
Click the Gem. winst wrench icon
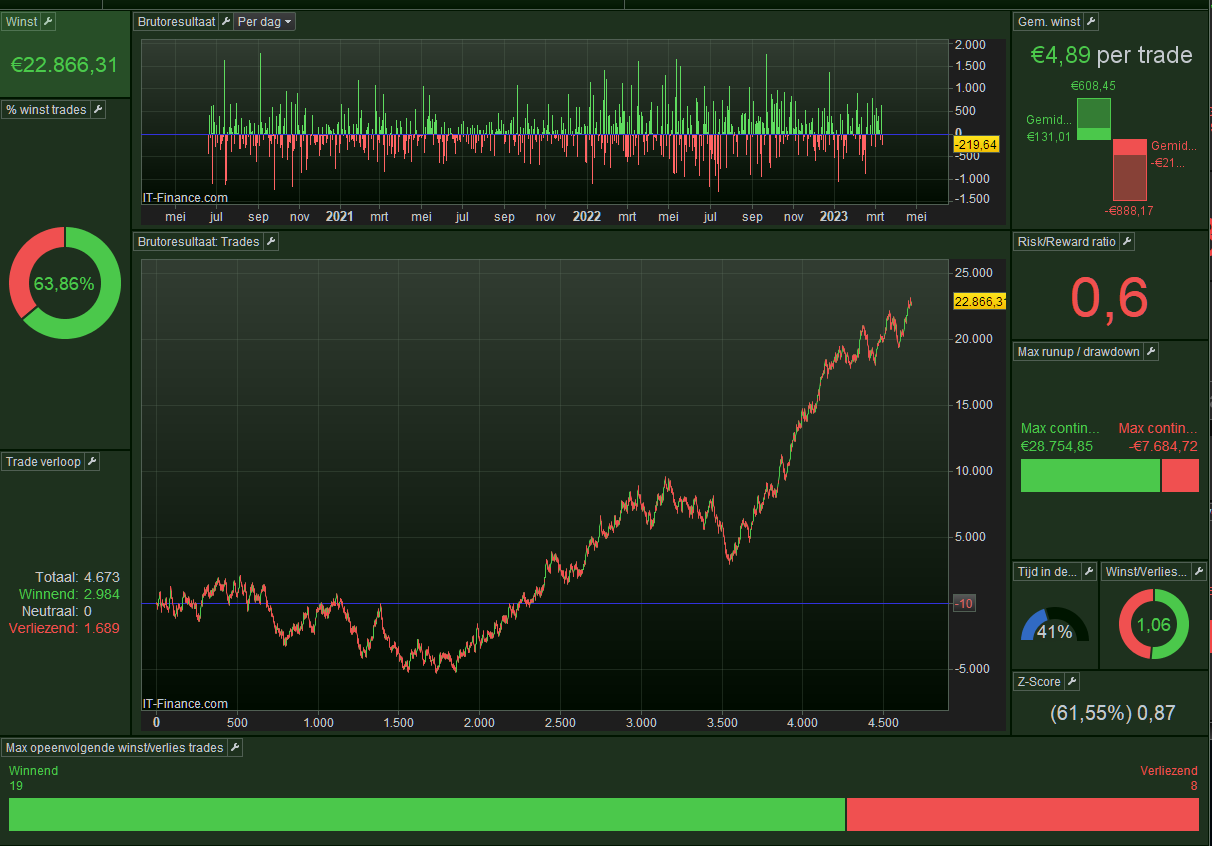click(1091, 22)
